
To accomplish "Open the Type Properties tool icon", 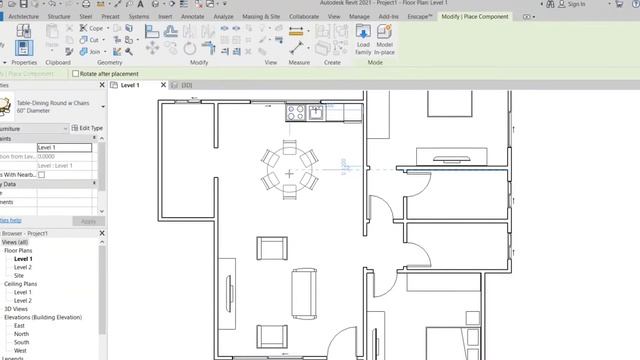I will 24,31.
